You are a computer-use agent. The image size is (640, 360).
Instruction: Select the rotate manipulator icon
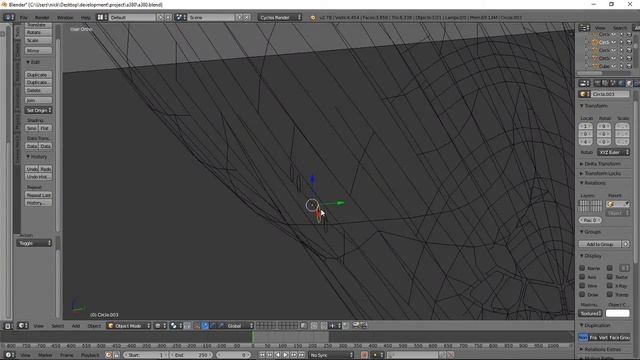[x=213, y=326]
